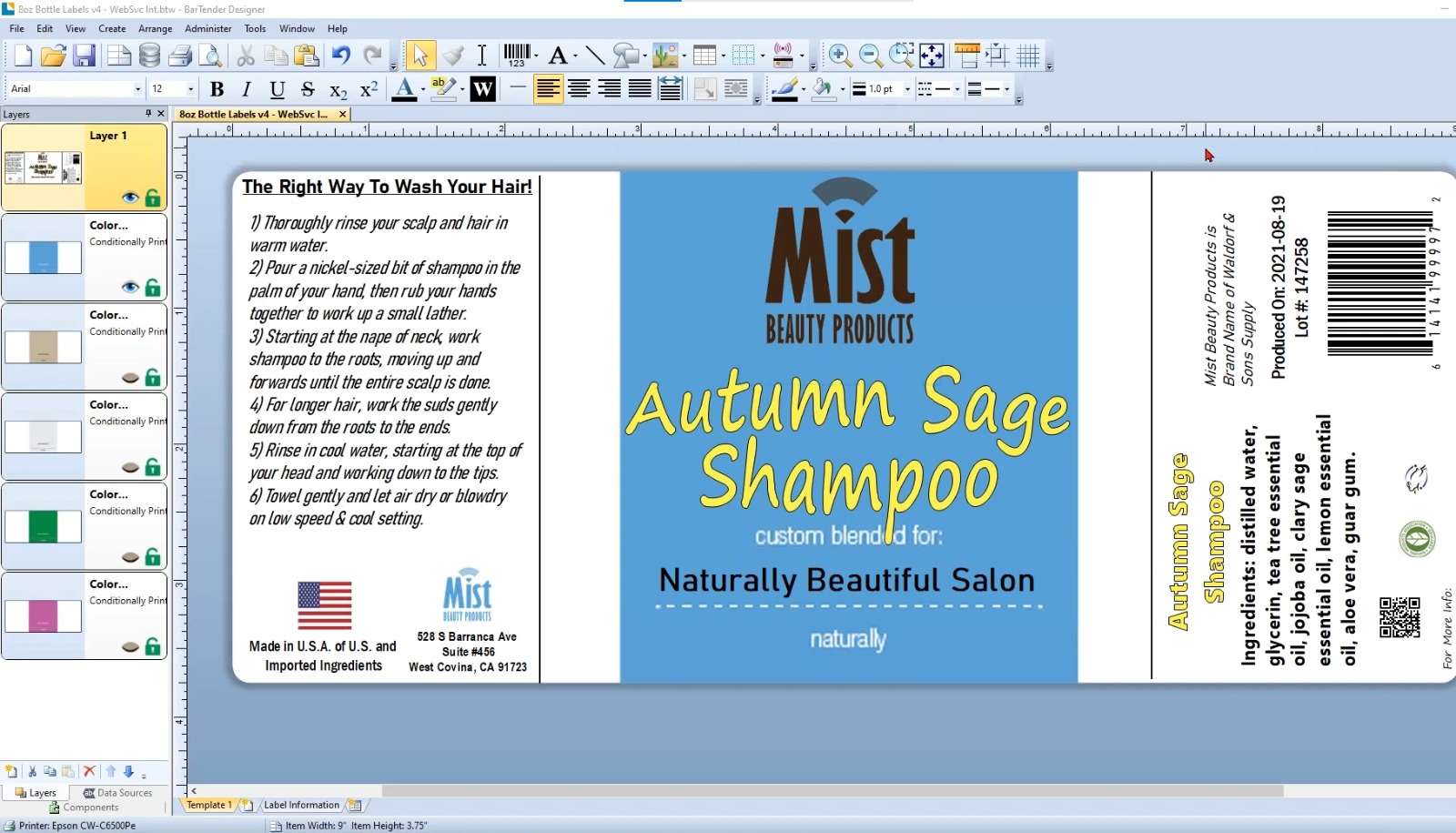Redo the last undone action
This screenshot has width=1456, height=833.
click(372, 56)
